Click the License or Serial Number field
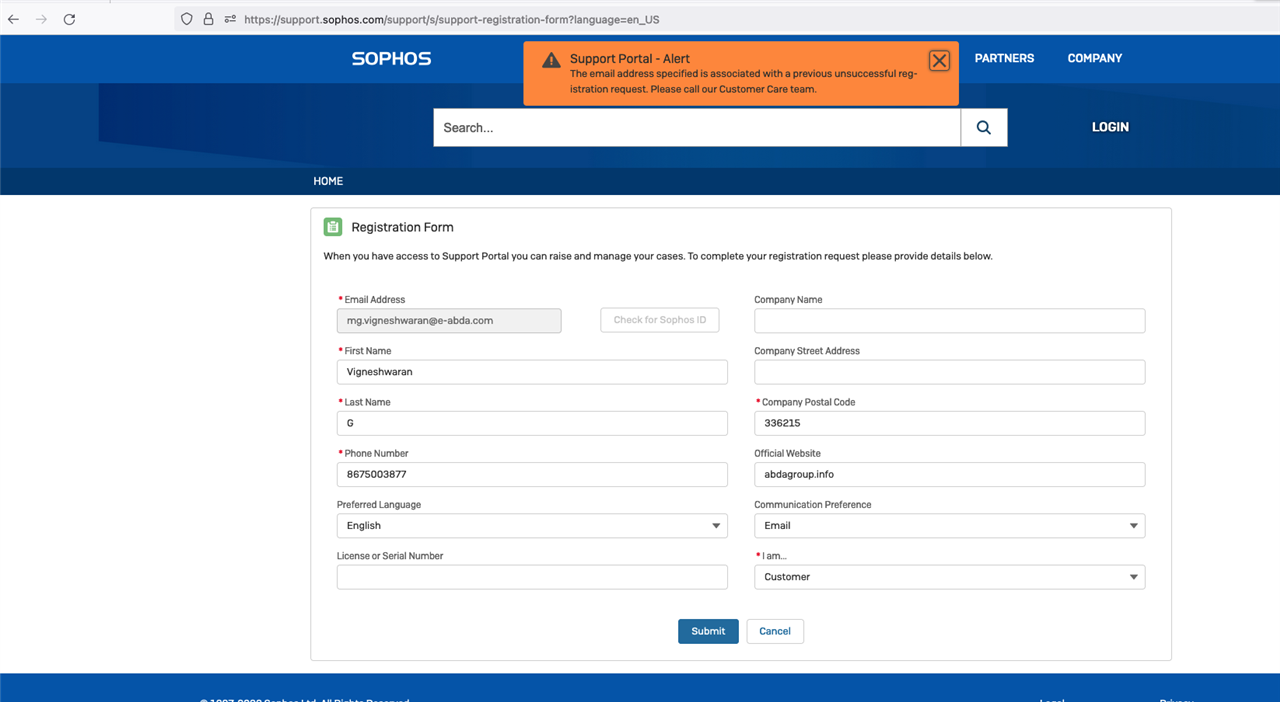1280x702 pixels. pyautogui.click(x=532, y=577)
